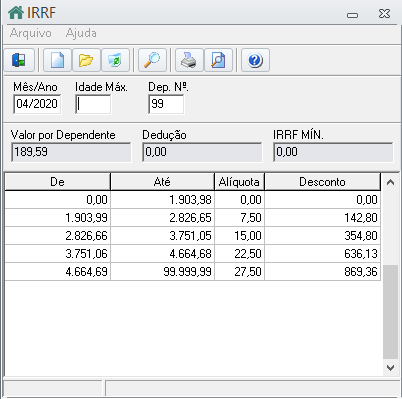
Task: Select cell 4.664,68 in Até column
Action: click(162, 254)
